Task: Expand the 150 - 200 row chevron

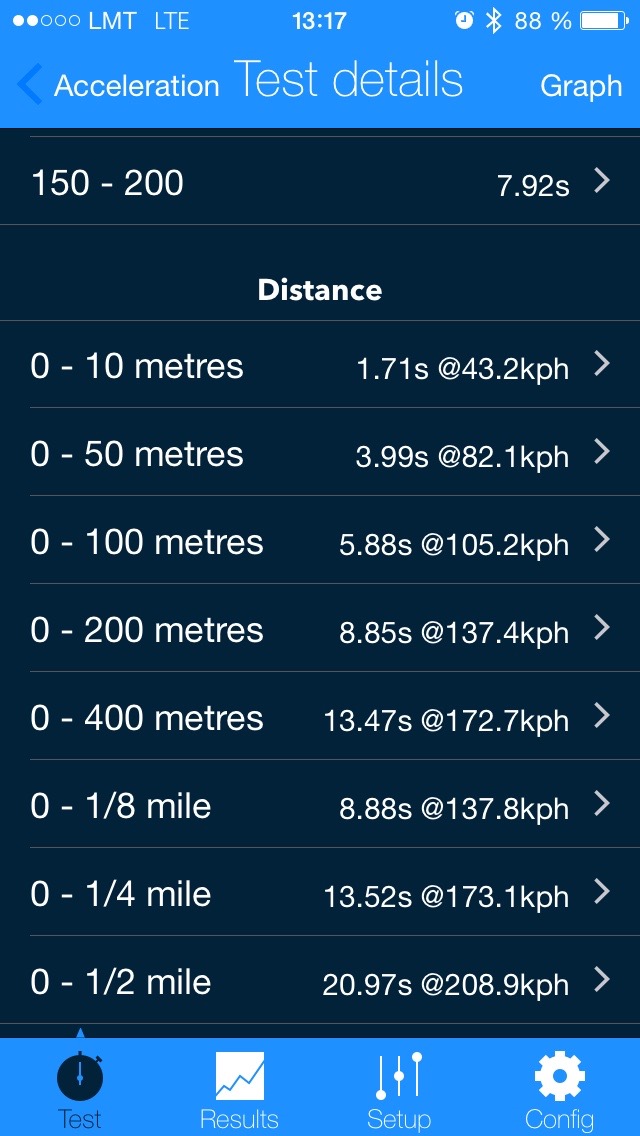Action: 601,181
